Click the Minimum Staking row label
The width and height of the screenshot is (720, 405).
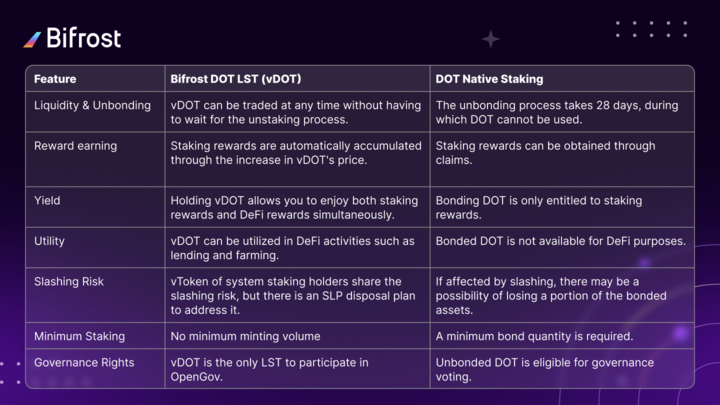[x=79, y=336]
